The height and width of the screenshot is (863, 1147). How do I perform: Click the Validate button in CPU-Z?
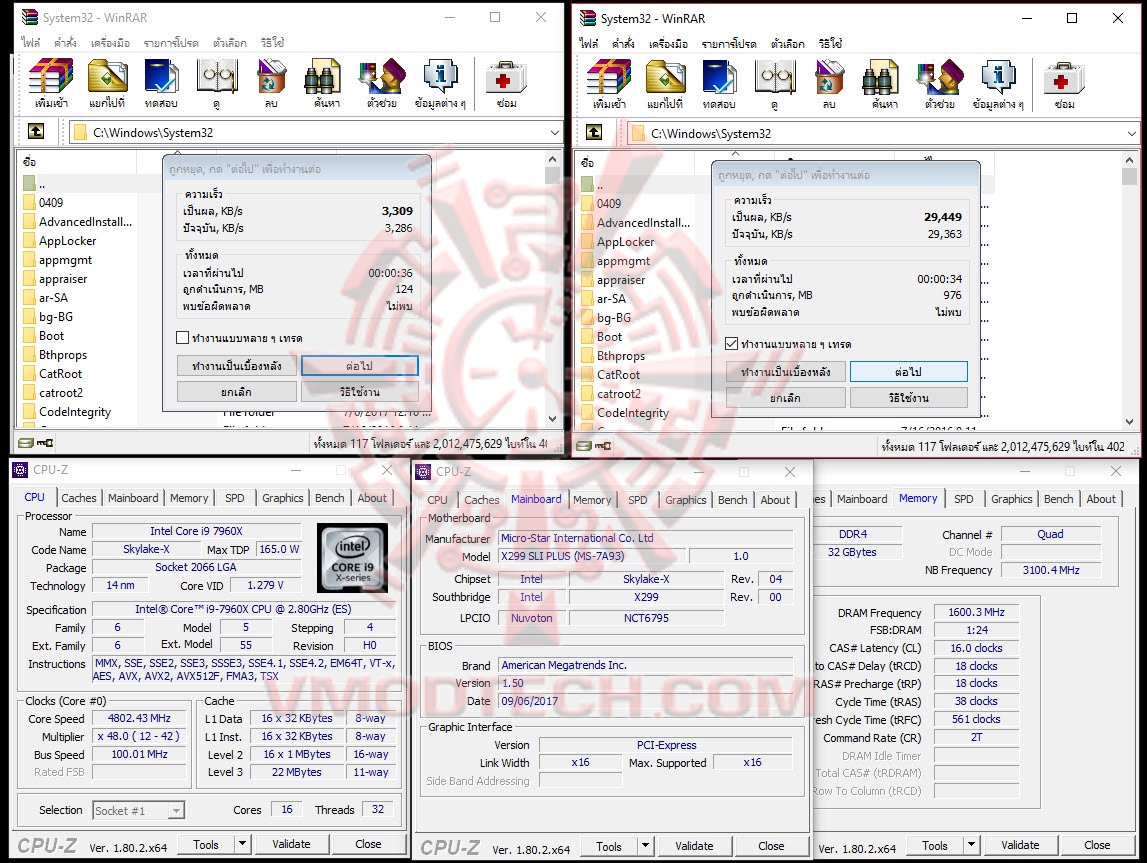[290, 844]
